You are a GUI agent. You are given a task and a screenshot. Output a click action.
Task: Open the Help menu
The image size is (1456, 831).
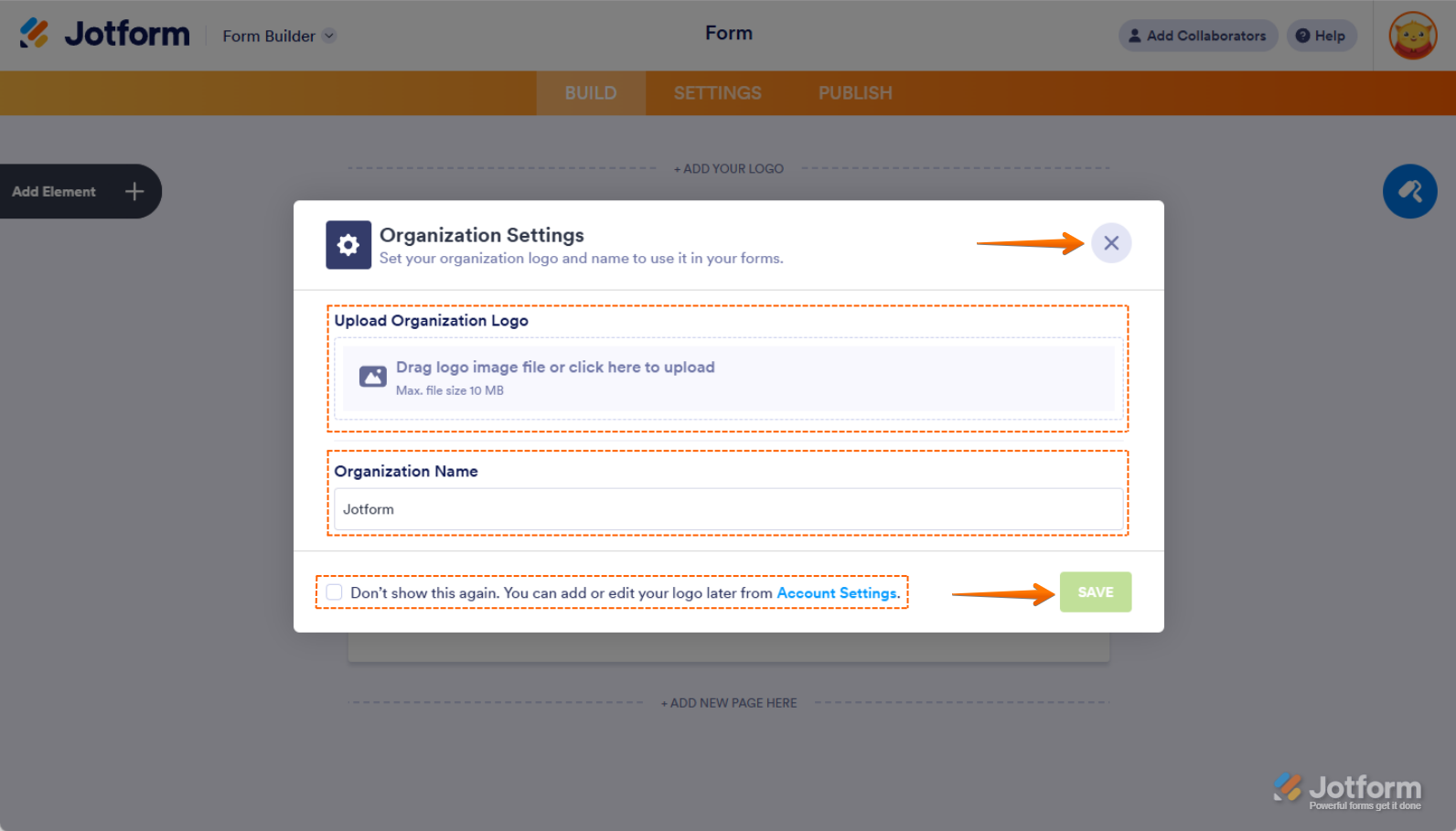coord(1321,36)
